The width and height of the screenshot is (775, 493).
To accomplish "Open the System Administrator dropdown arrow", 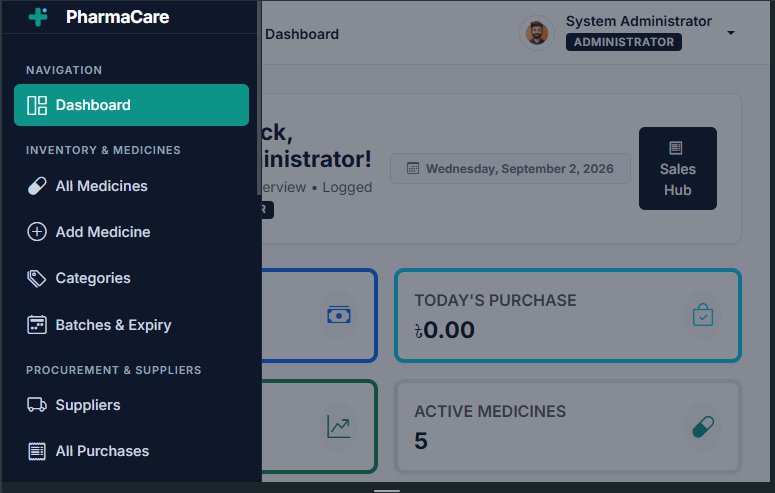I will (x=731, y=33).
